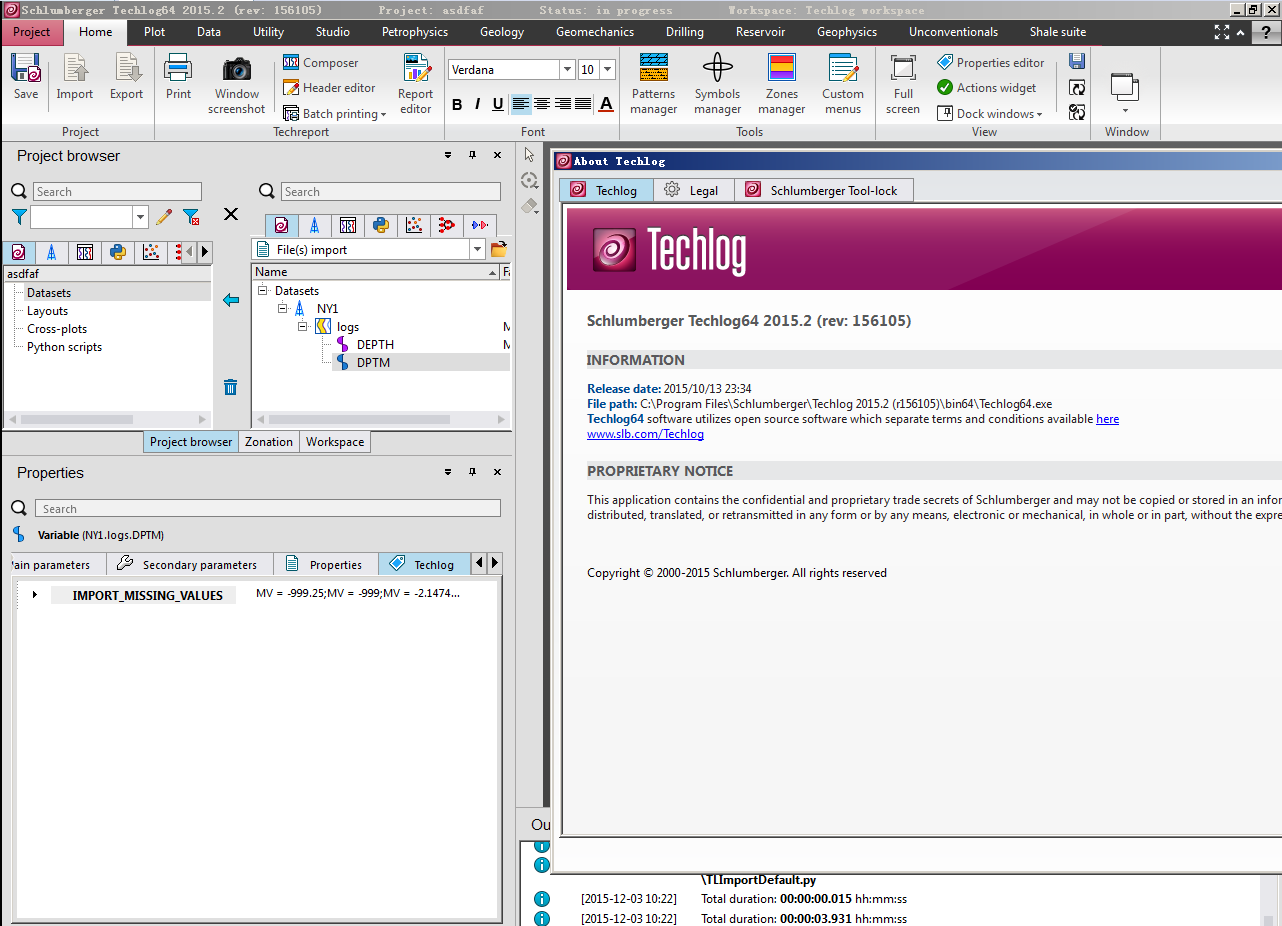The height and width of the screenshot is (926, 1282).
Task: Open the filter combo box dropdown
Action: [x=140, y=216]
